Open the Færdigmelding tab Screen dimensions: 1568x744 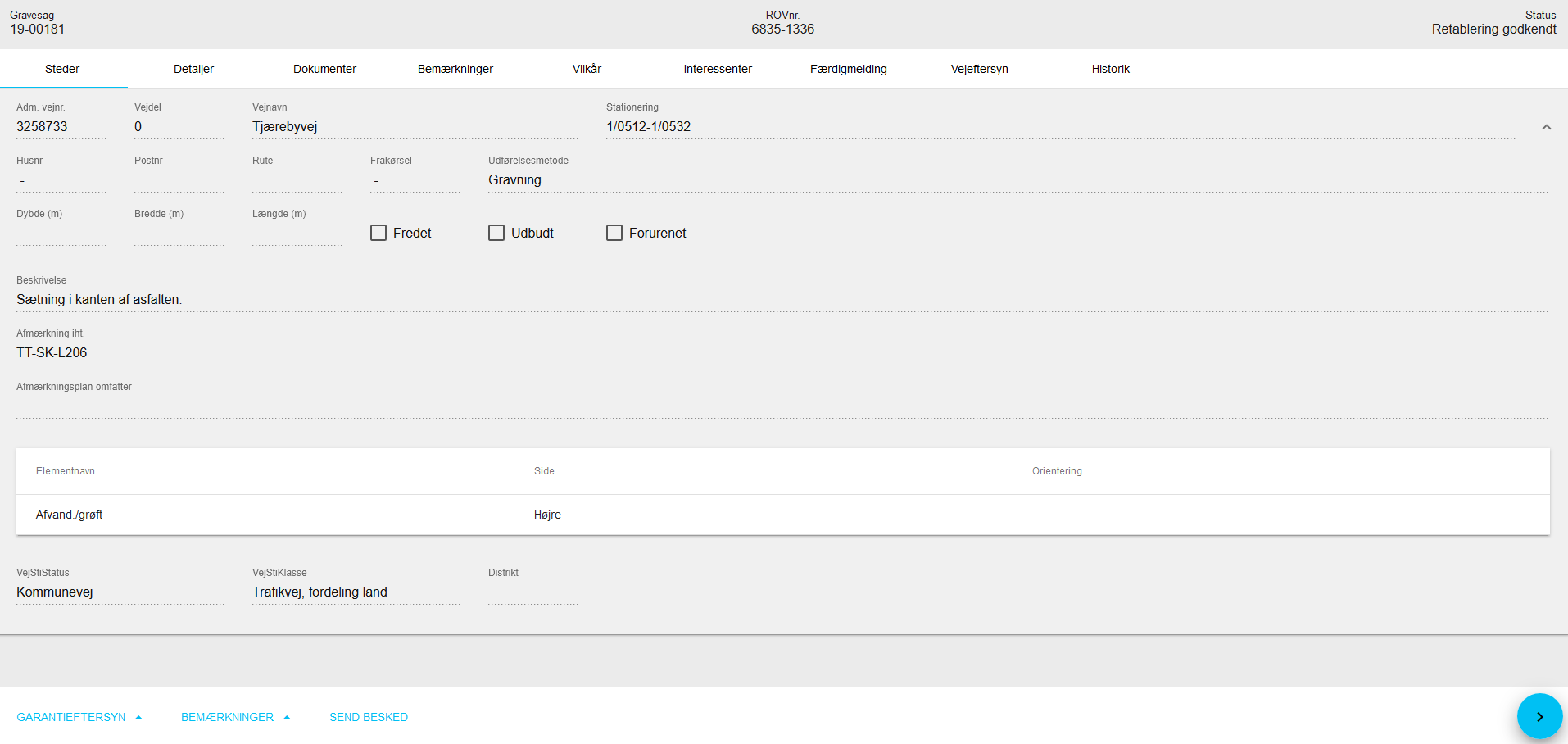848,69
